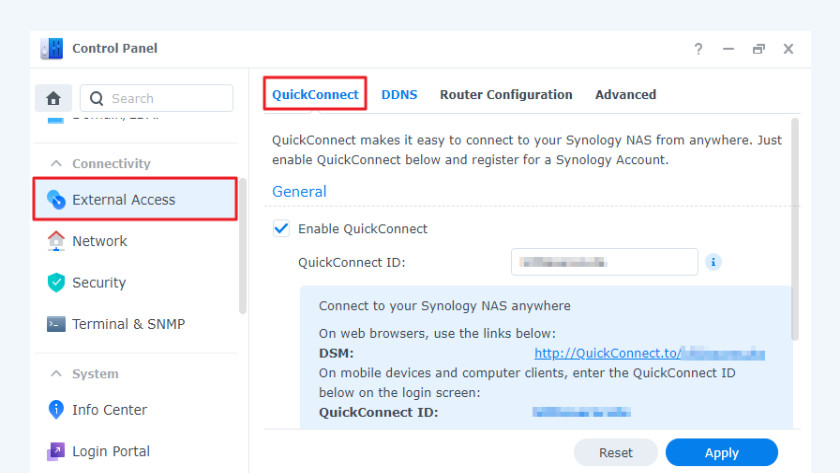Click the Info Center icon
840x473 pixels.
56,410
